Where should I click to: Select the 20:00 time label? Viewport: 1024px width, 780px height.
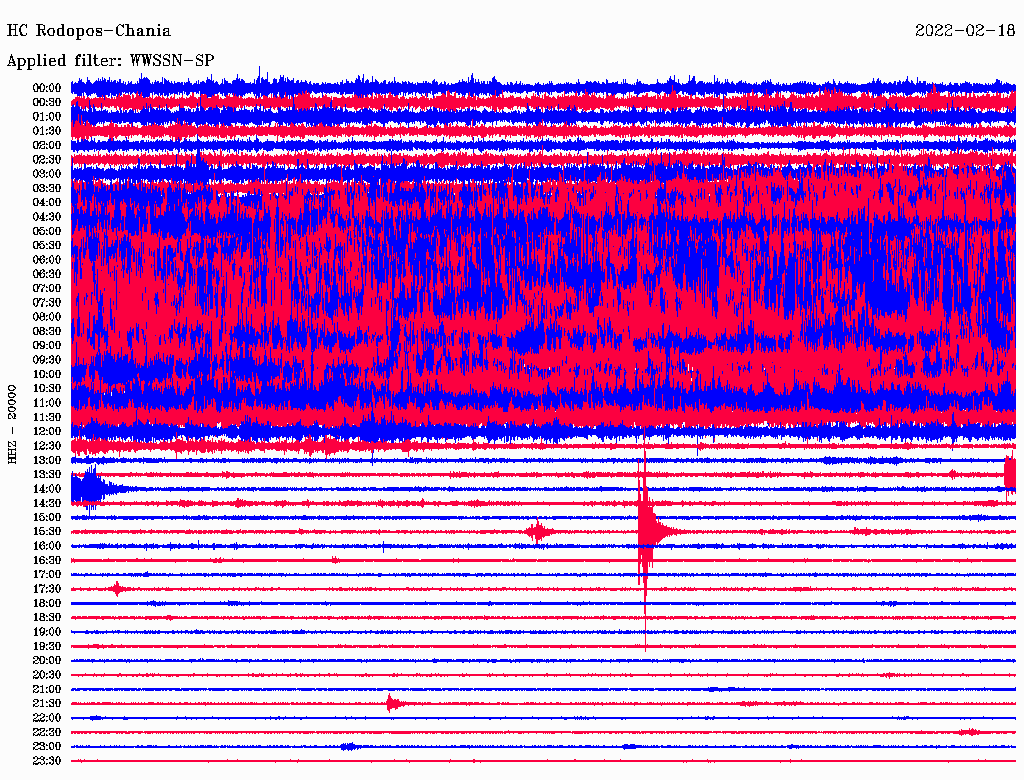[x=47, y=660]
